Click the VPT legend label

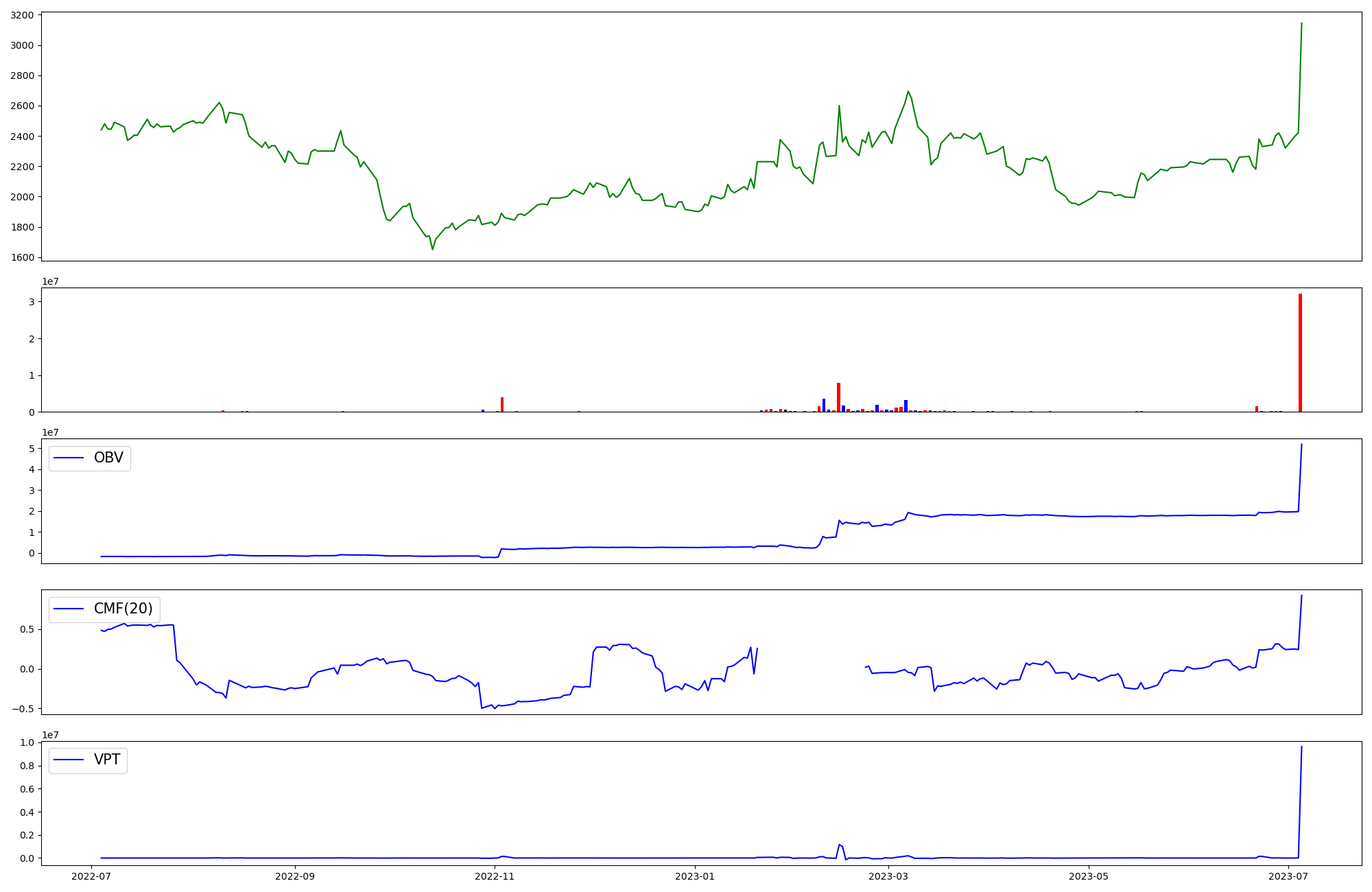click(x=107, y=760)
